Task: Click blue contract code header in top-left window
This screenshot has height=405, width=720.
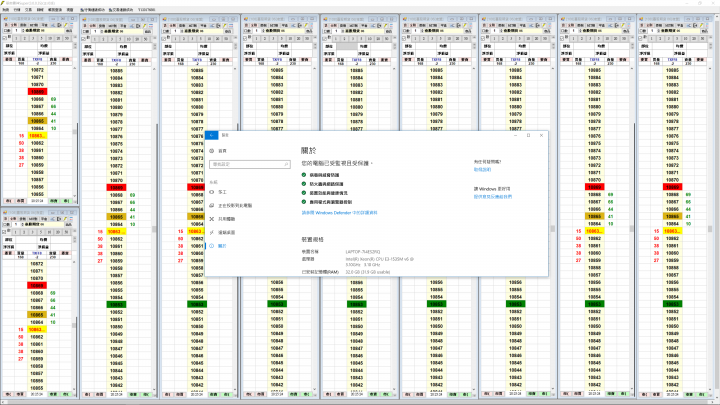Action: (x=37, y=60)
